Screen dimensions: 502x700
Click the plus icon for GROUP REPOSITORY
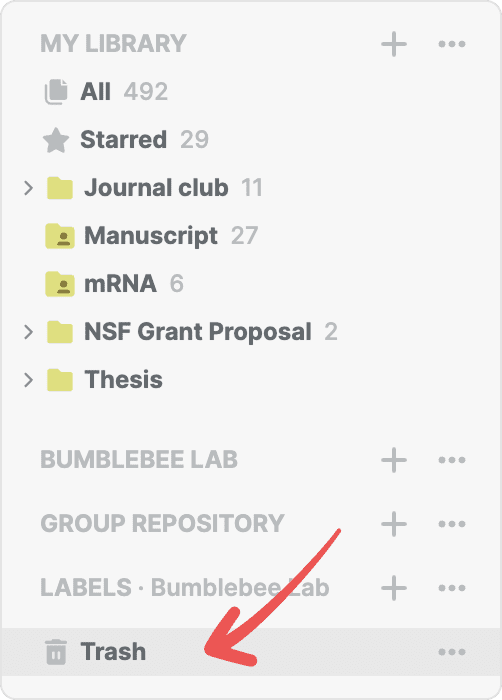tap(394, 524)
